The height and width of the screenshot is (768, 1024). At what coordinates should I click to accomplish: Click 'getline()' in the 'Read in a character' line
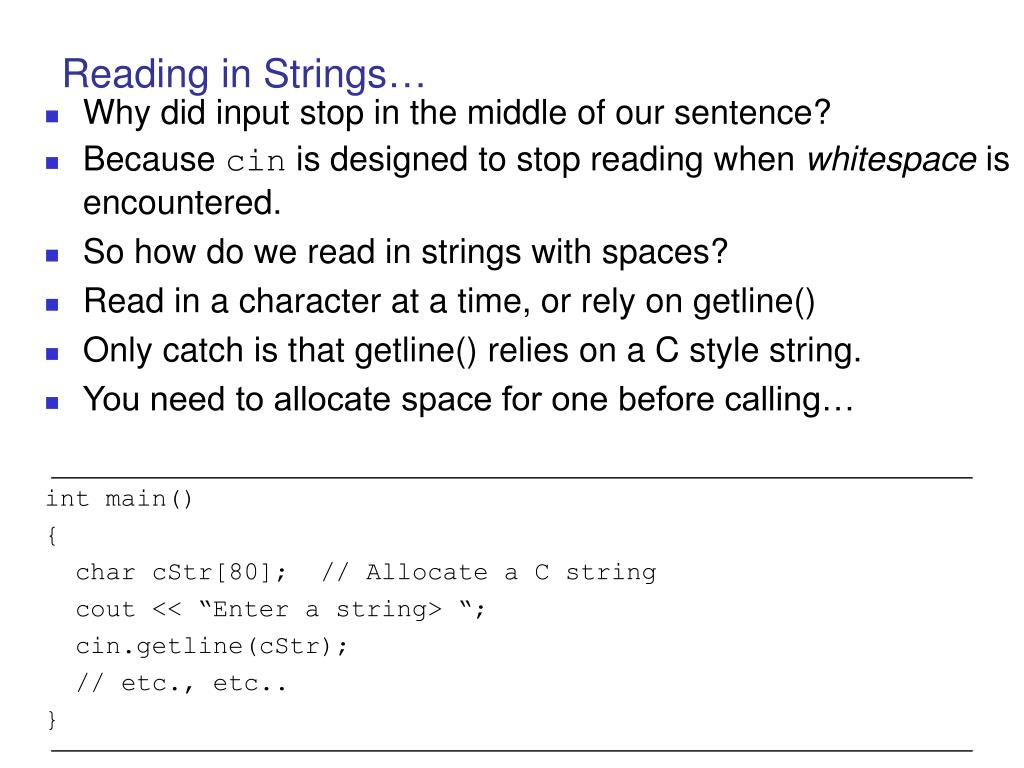pos(754,302)
